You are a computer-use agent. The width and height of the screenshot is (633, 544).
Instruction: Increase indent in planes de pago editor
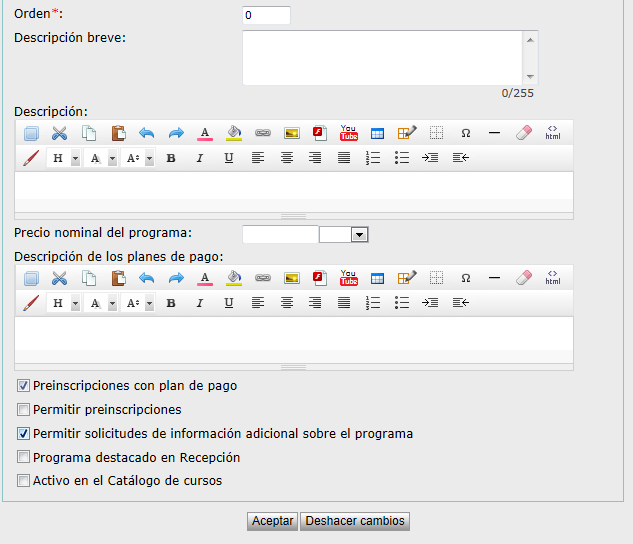(x=430, y=303)
